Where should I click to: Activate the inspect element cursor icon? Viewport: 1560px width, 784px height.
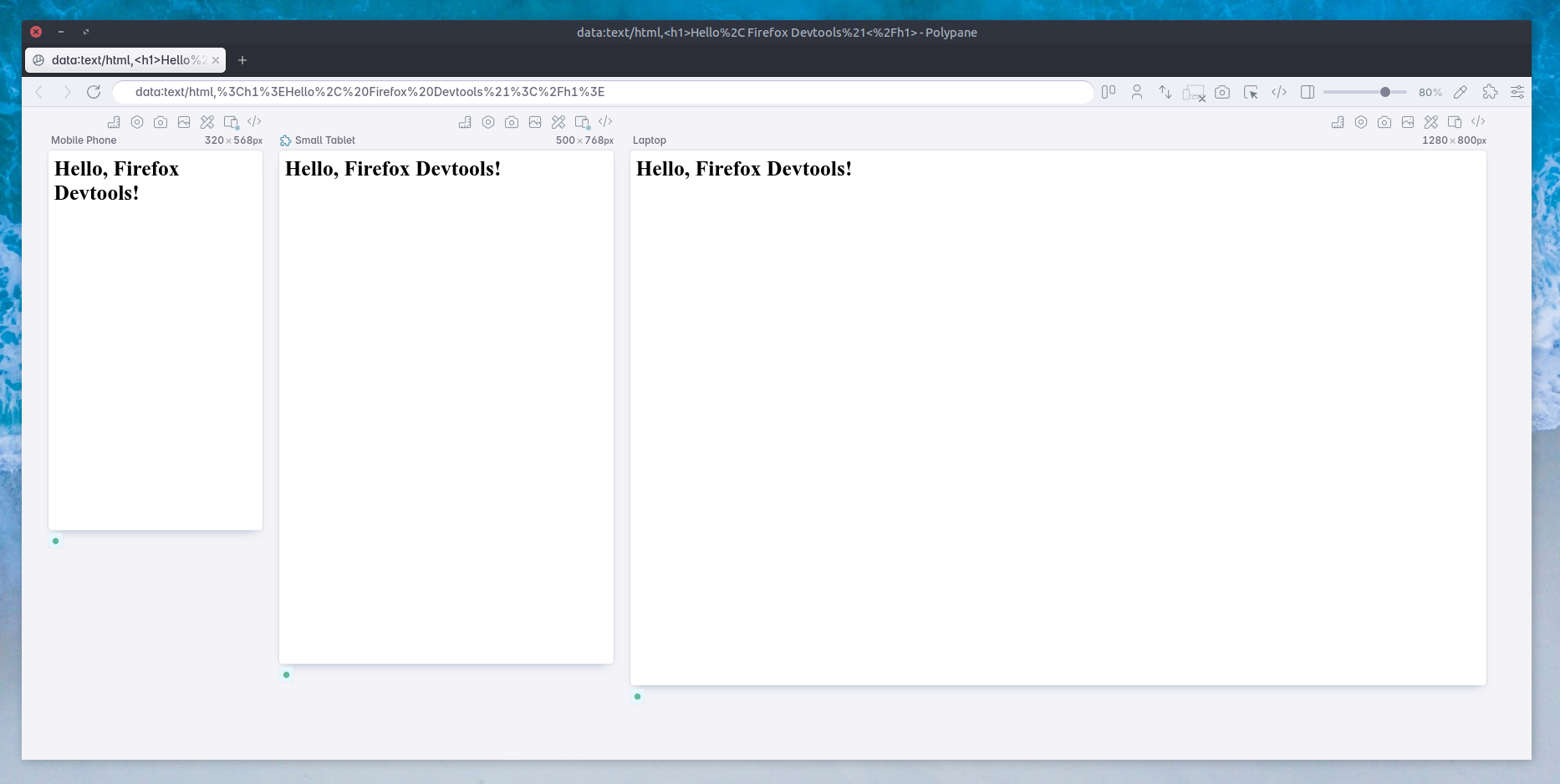click(x=1251, y=92)
